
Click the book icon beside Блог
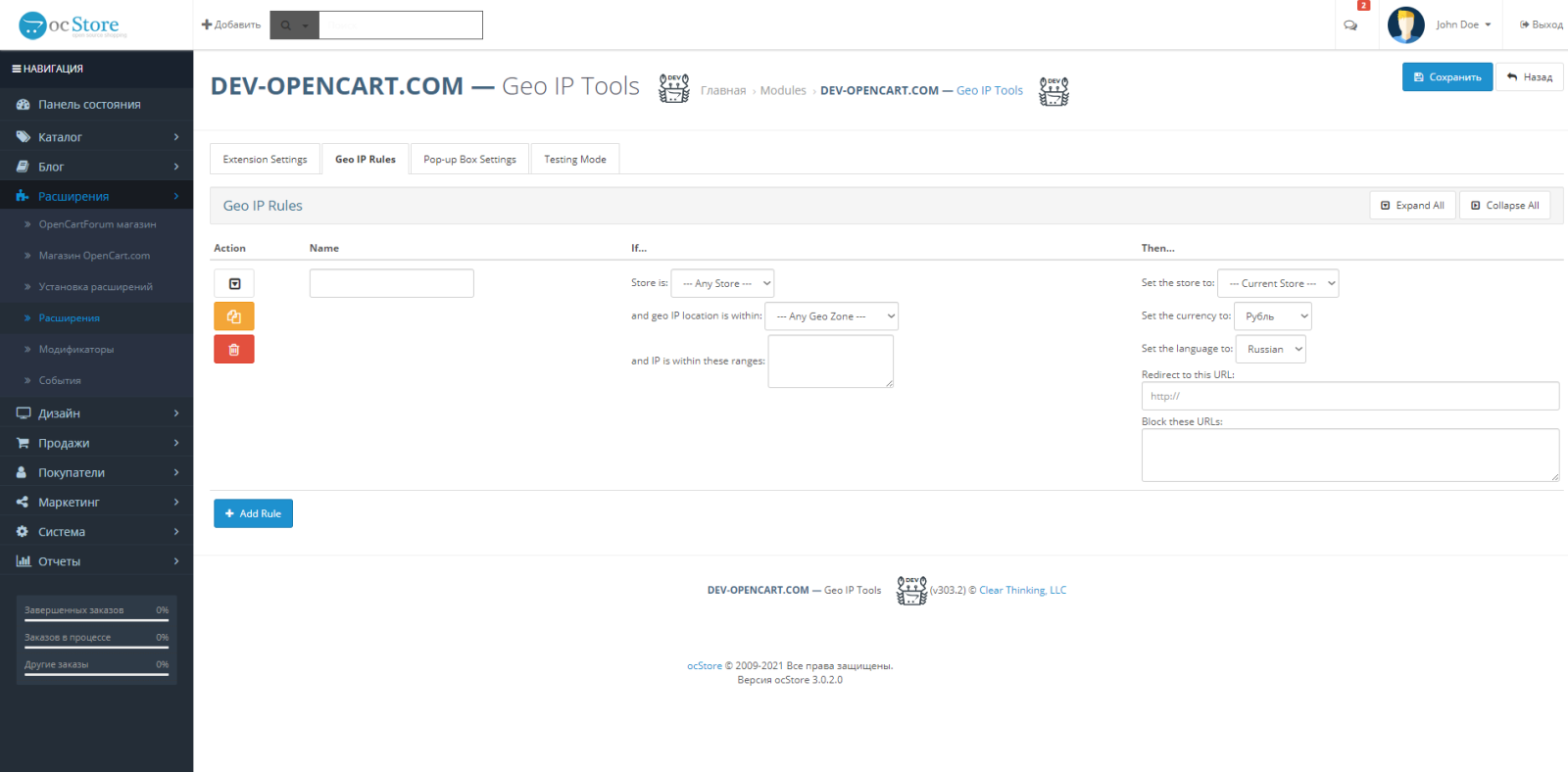(23, 167)
